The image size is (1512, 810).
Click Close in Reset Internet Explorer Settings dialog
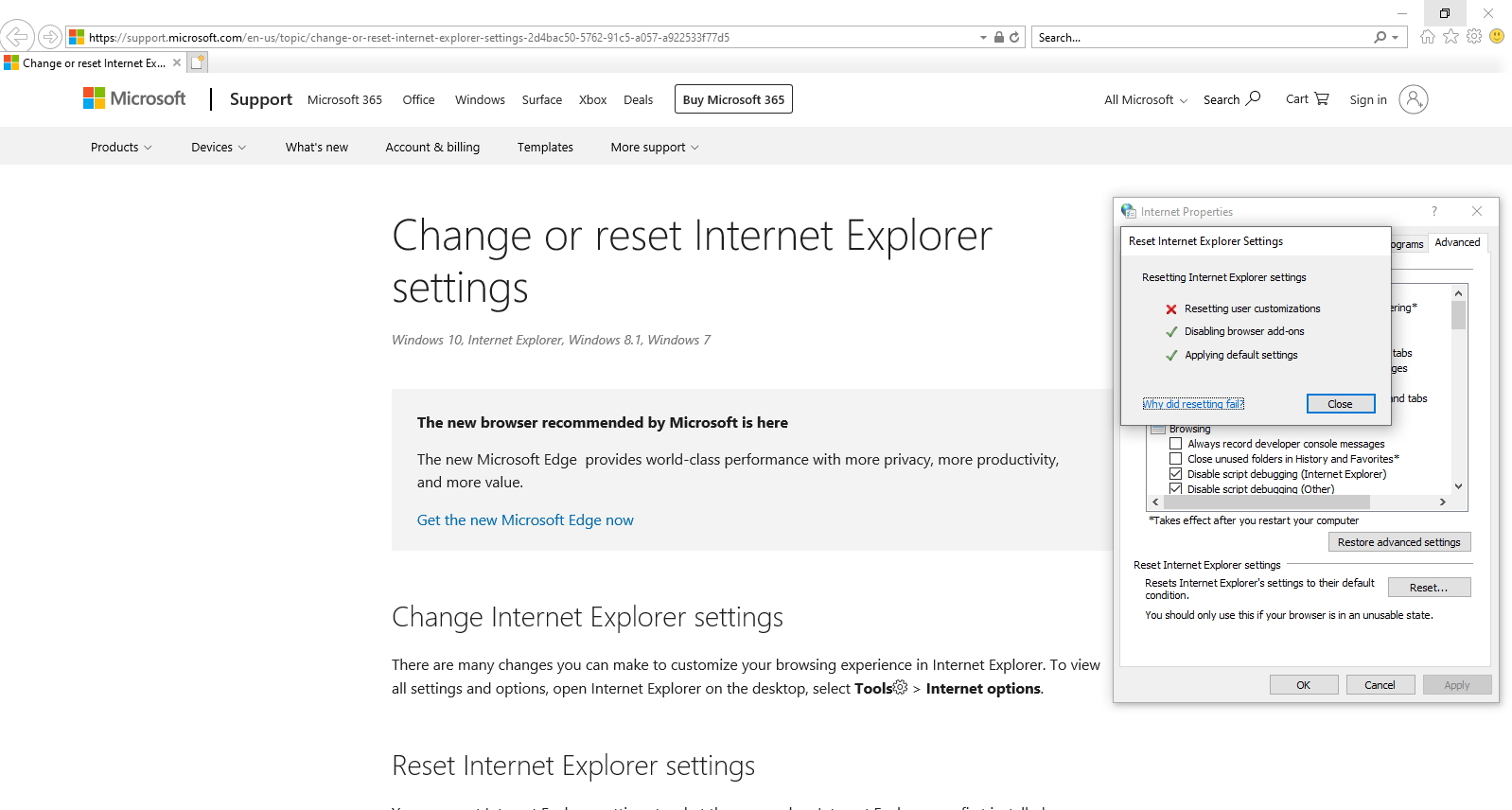click(x=1341, y=404)
